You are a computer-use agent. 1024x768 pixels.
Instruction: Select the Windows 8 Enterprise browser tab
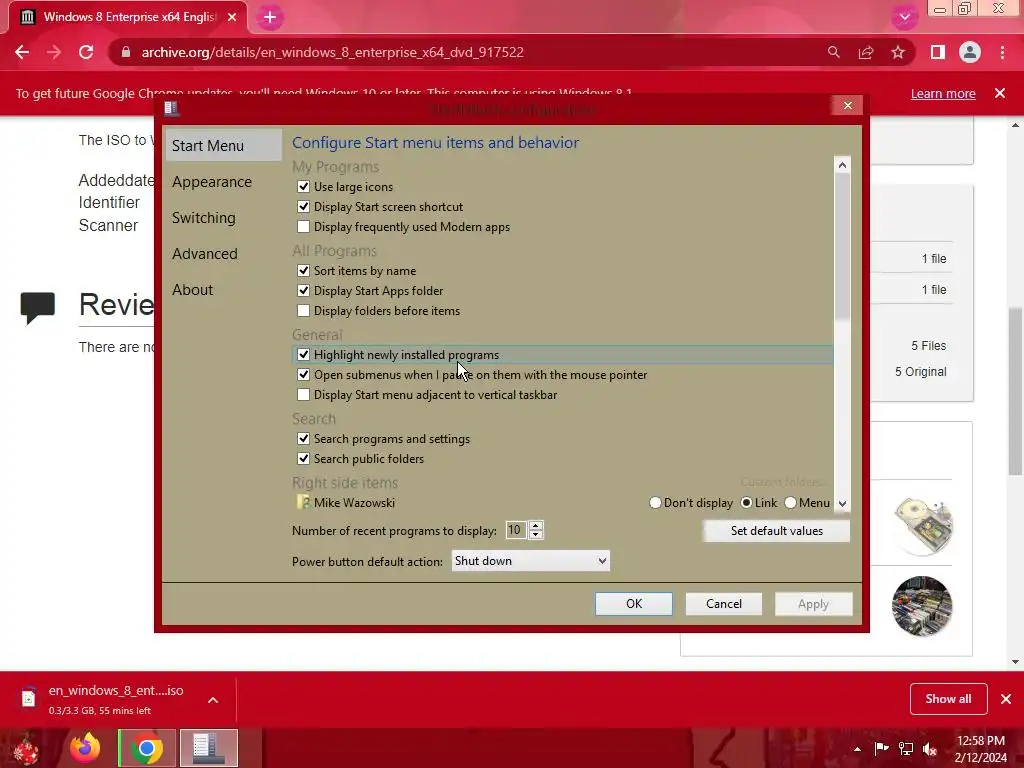[128, 17]
